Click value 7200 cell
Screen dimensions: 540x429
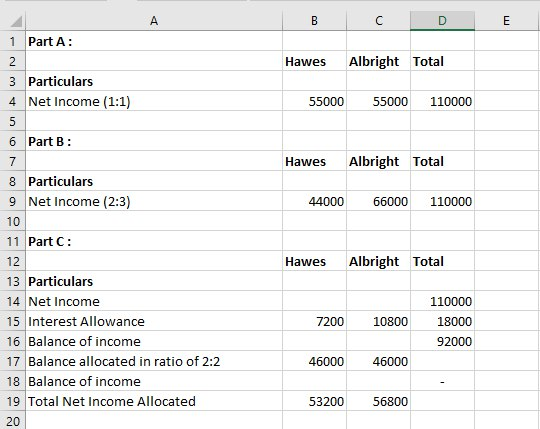point(314,321)
